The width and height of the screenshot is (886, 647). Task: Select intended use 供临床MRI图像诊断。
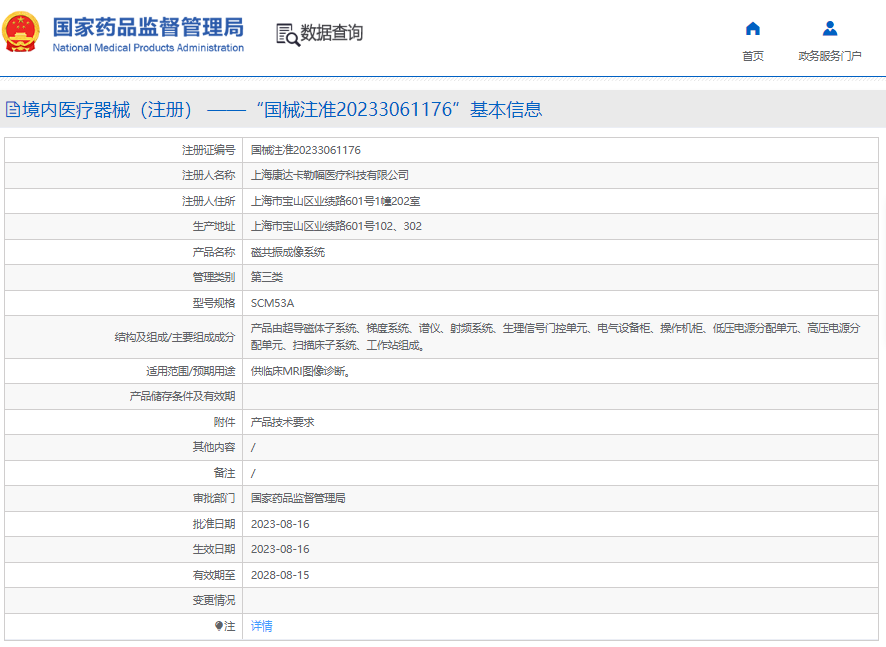coord(301,371)
